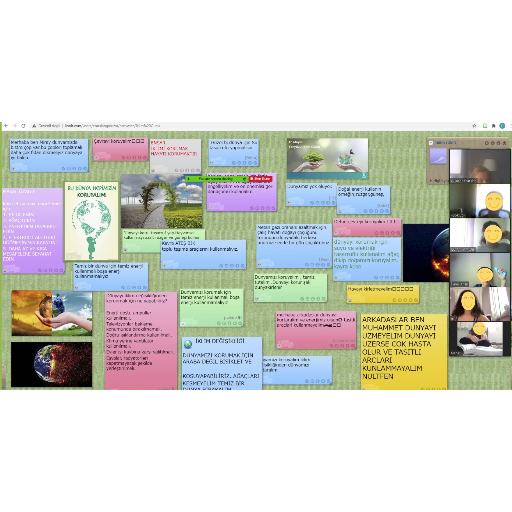Open the purple thumbnail in the brown panel

coord(438,156)
